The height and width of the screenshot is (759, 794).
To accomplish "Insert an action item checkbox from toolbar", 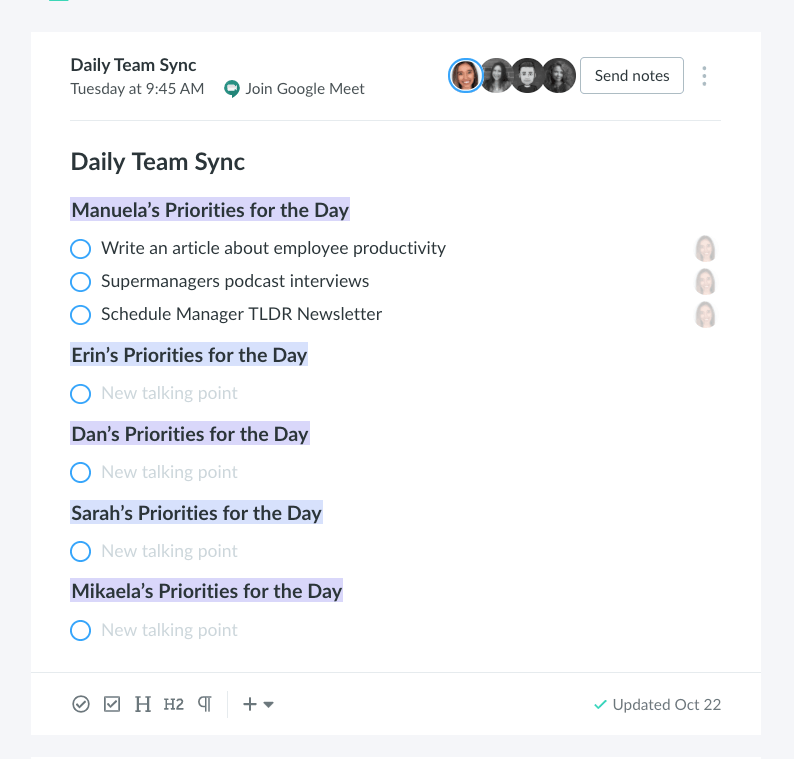I will 112,704.
